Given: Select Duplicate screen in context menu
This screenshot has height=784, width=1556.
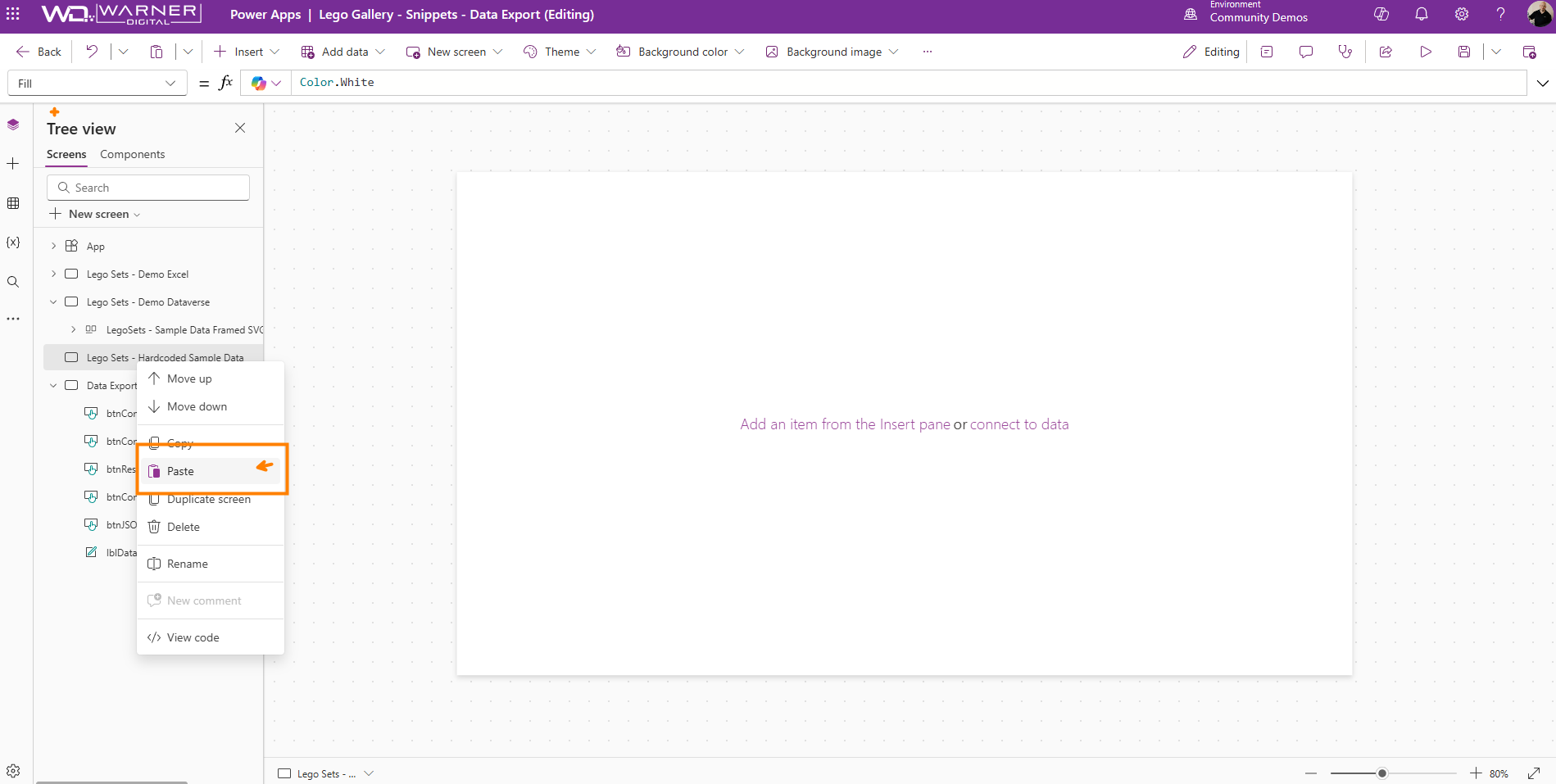Looking at the screenshot, I should click(x=211, y=499).
